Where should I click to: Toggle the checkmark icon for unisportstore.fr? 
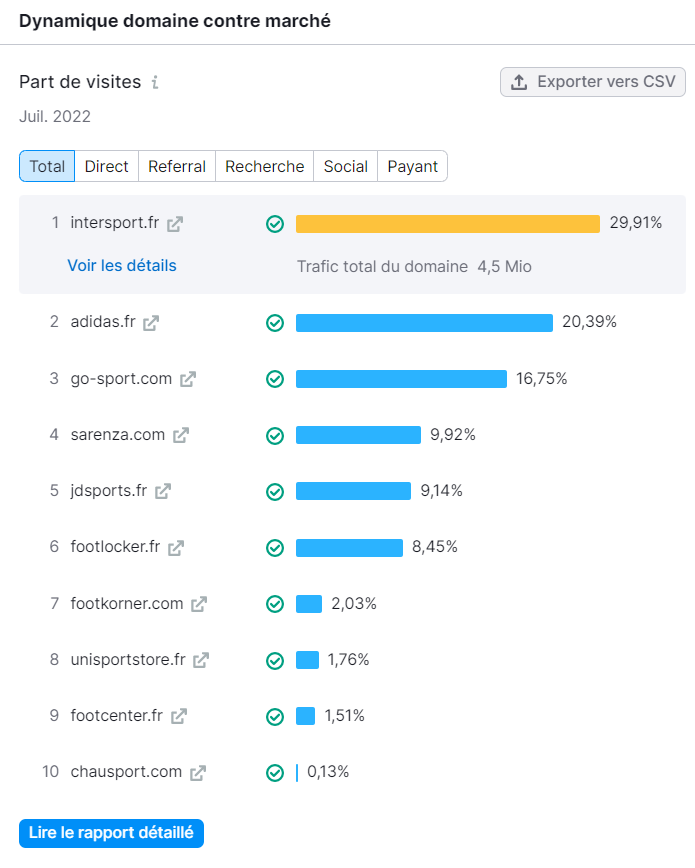tap(275, 659)
